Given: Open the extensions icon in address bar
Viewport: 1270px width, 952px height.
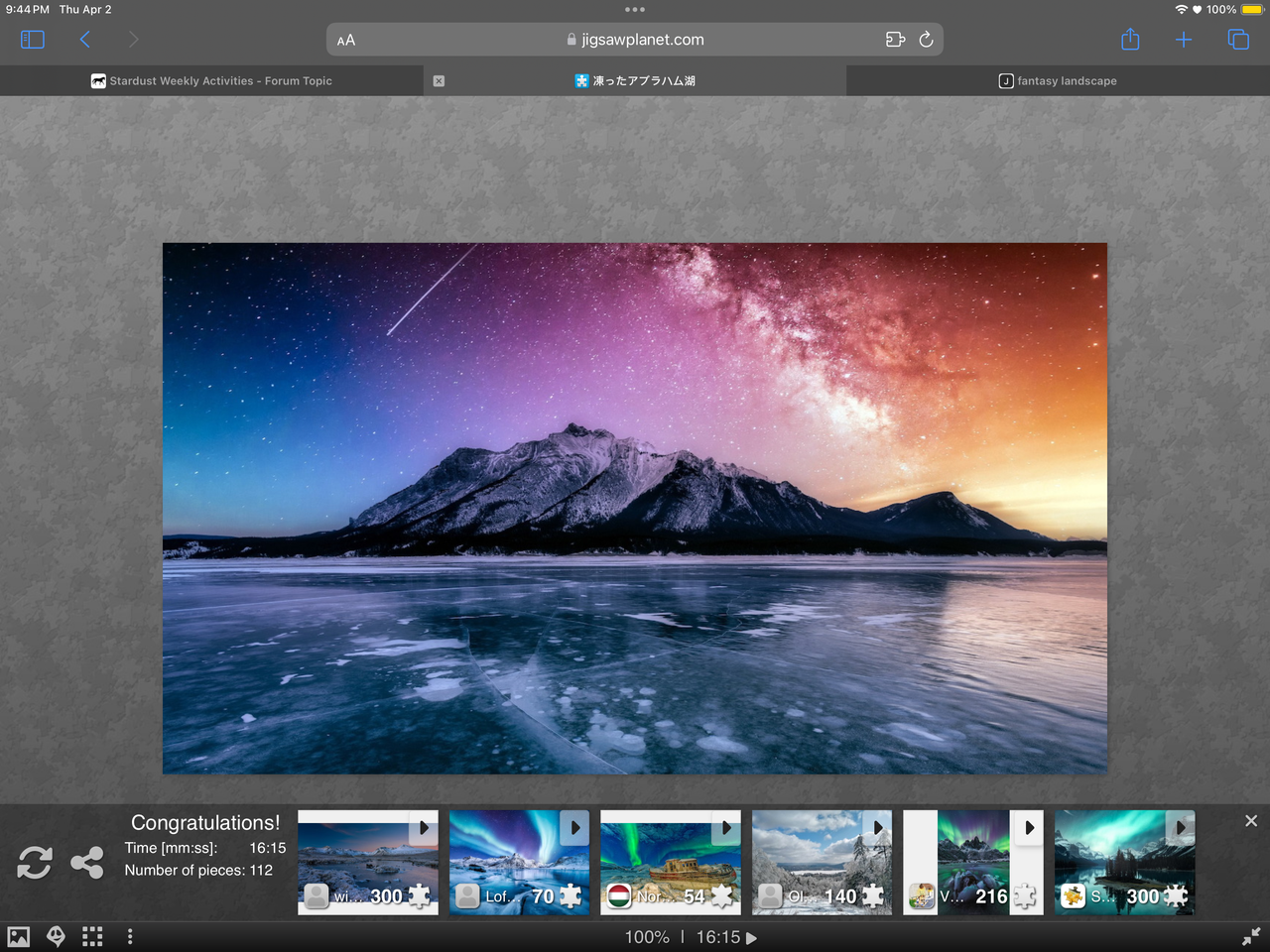Looking at the screenshot, I should (x=895, y=40).
